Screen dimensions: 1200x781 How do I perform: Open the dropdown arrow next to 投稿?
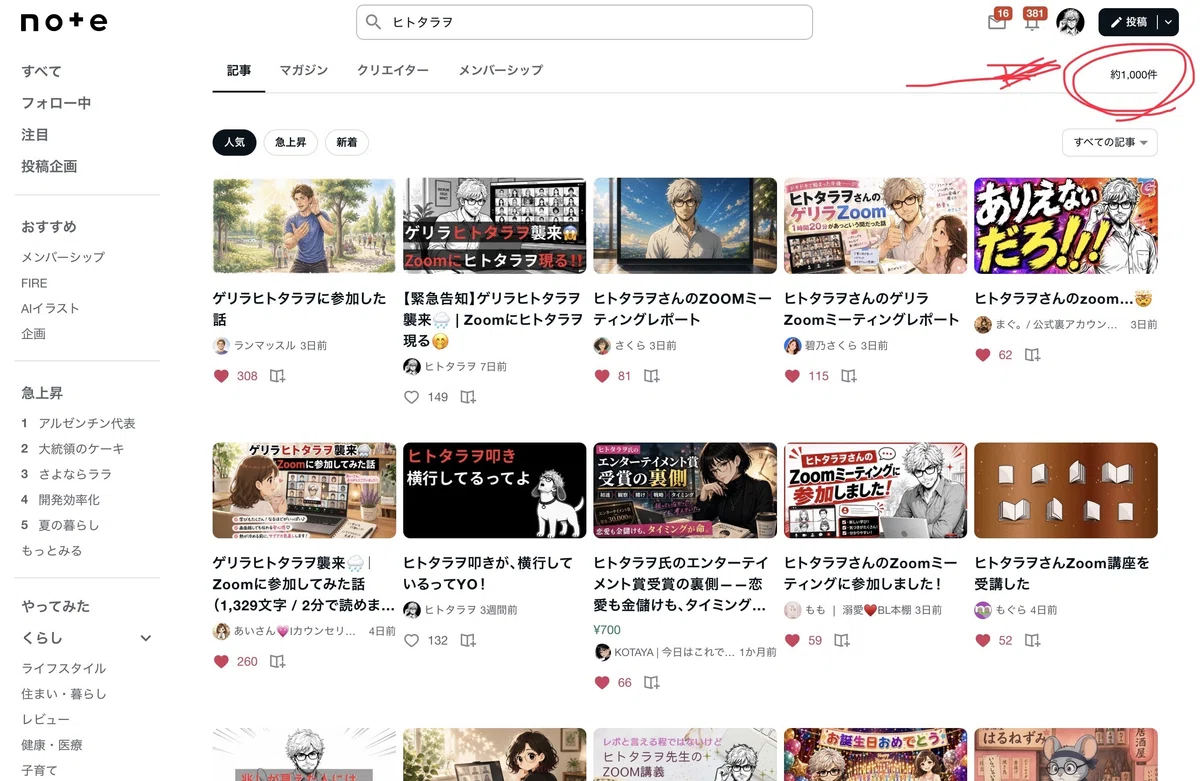coord(1168,22)
